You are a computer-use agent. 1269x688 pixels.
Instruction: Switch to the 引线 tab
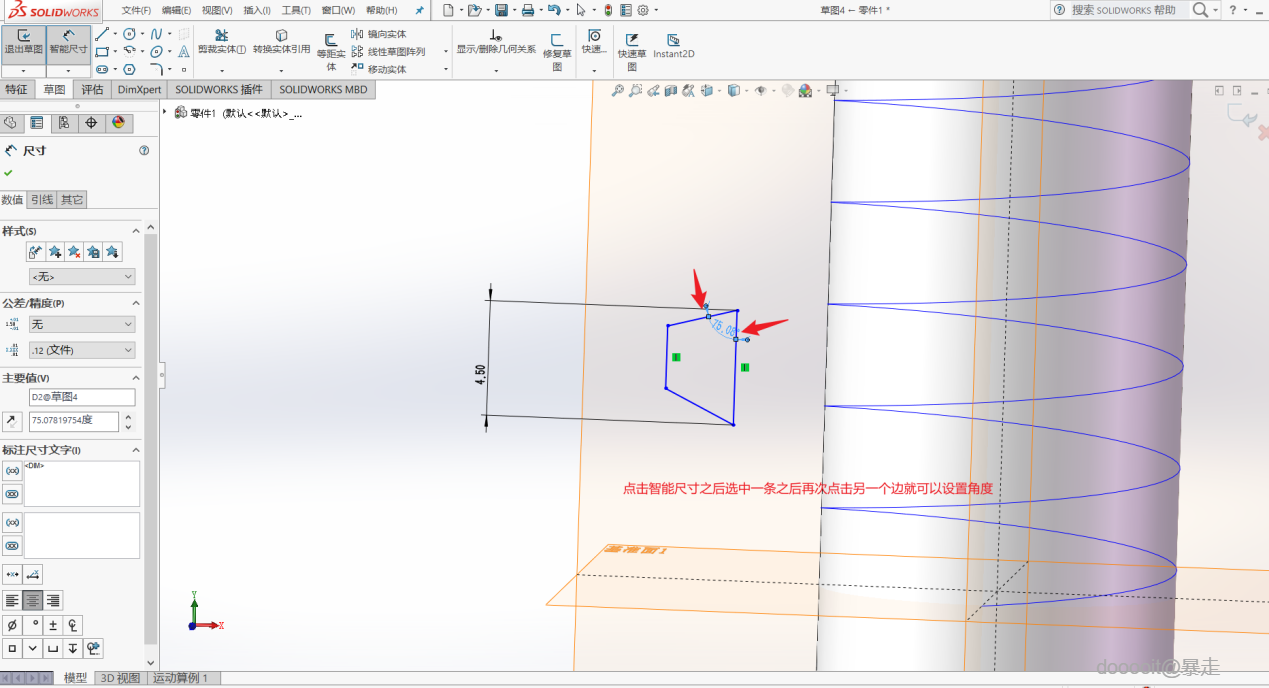(x=42, y=200)
